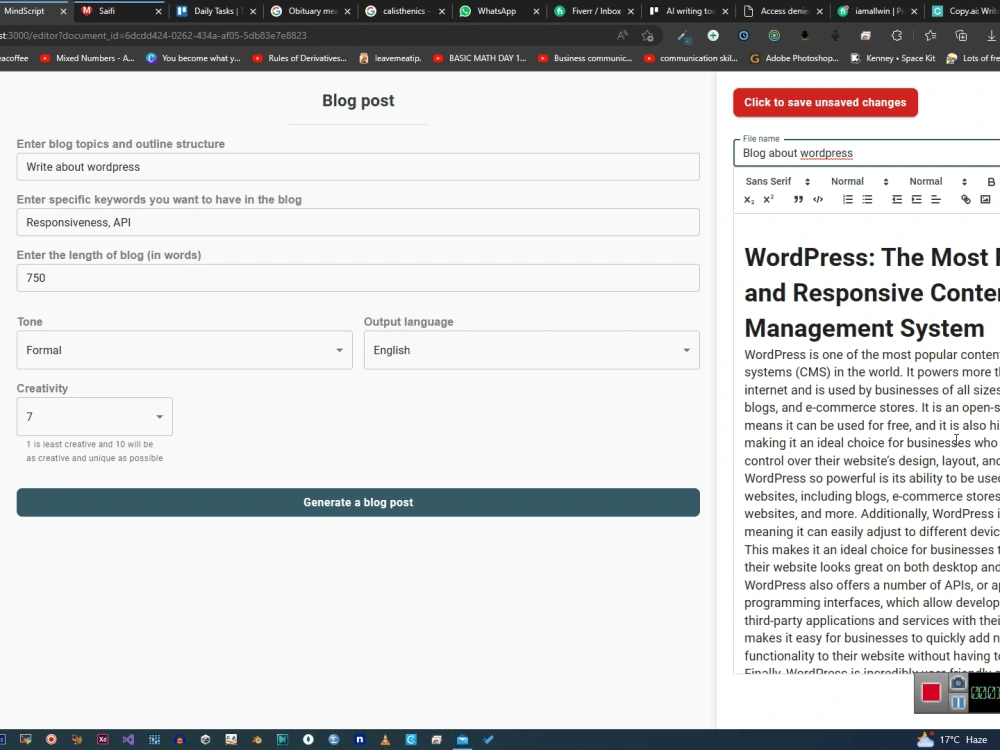Open the leavemeatip bookmark
Screen dimensions: 1000x750
tap(390, 58)
